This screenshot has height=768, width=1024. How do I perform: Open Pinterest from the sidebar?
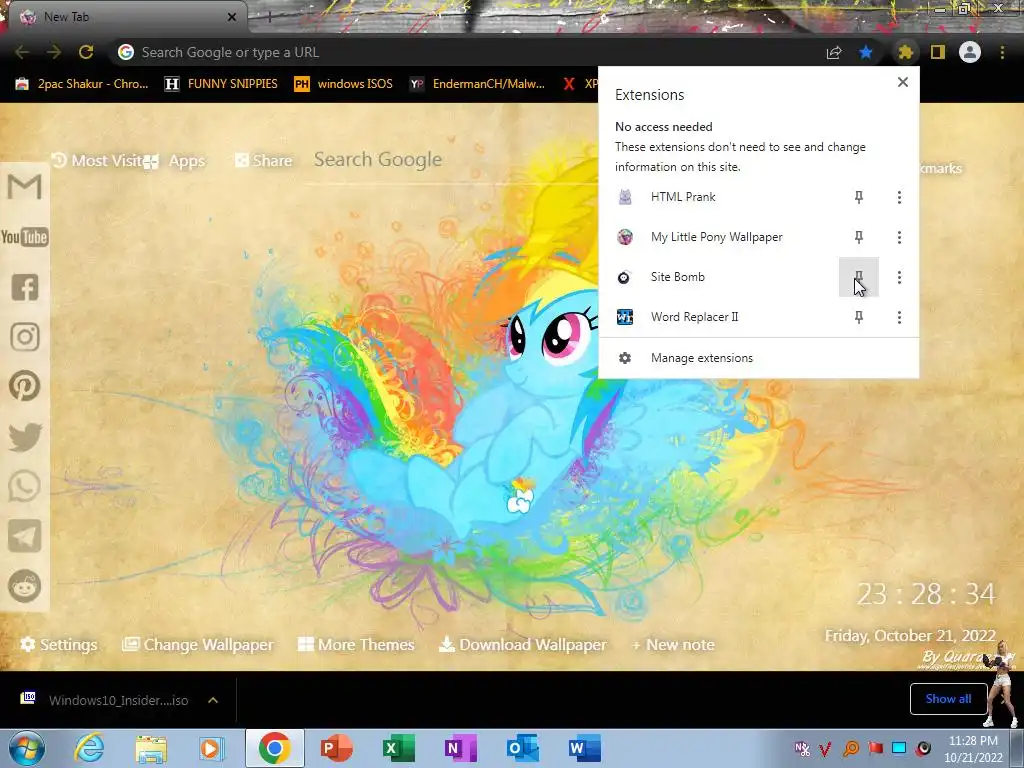click(x=25, y=387)
